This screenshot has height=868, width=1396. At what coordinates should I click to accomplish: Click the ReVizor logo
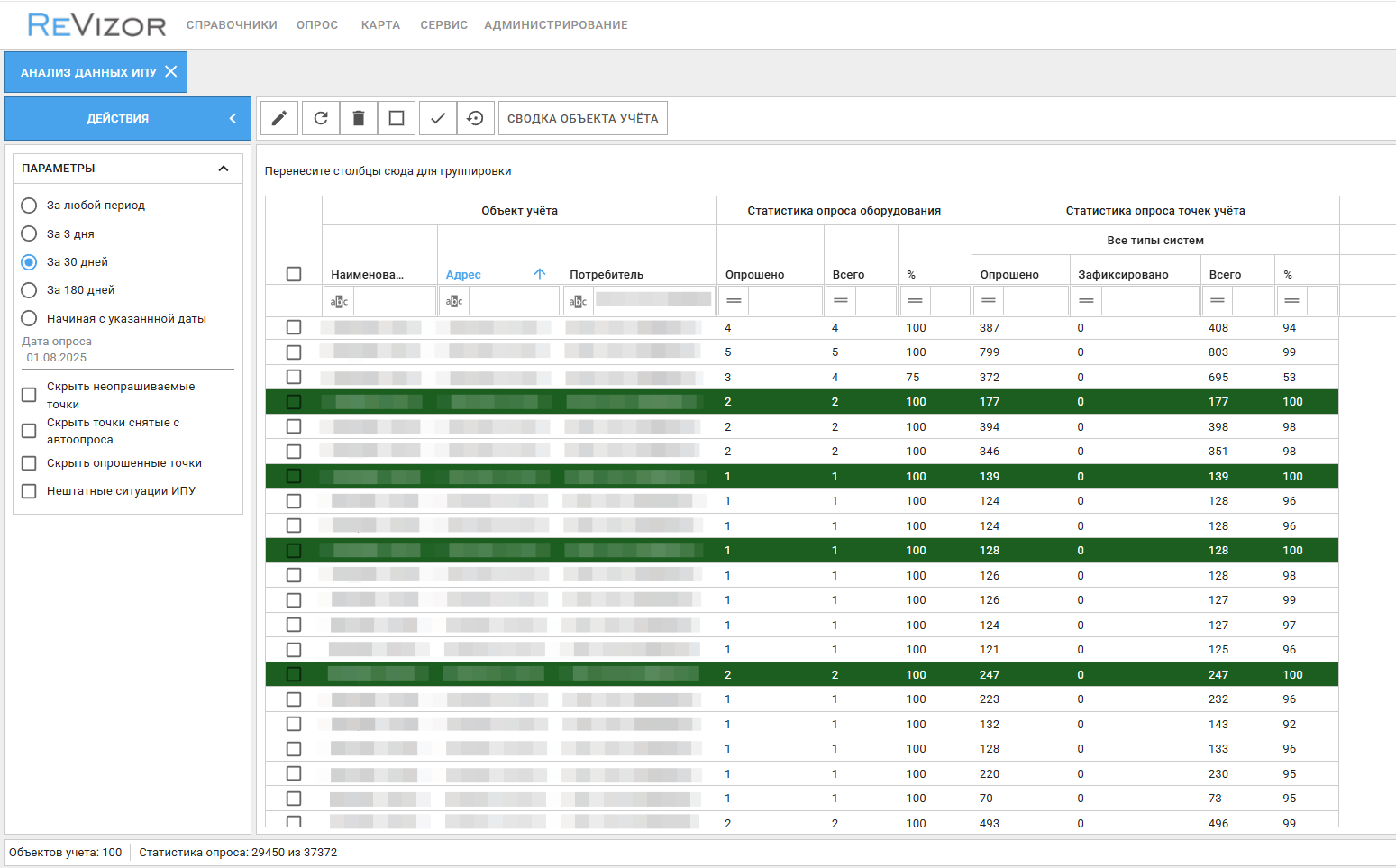coord(96,24)
